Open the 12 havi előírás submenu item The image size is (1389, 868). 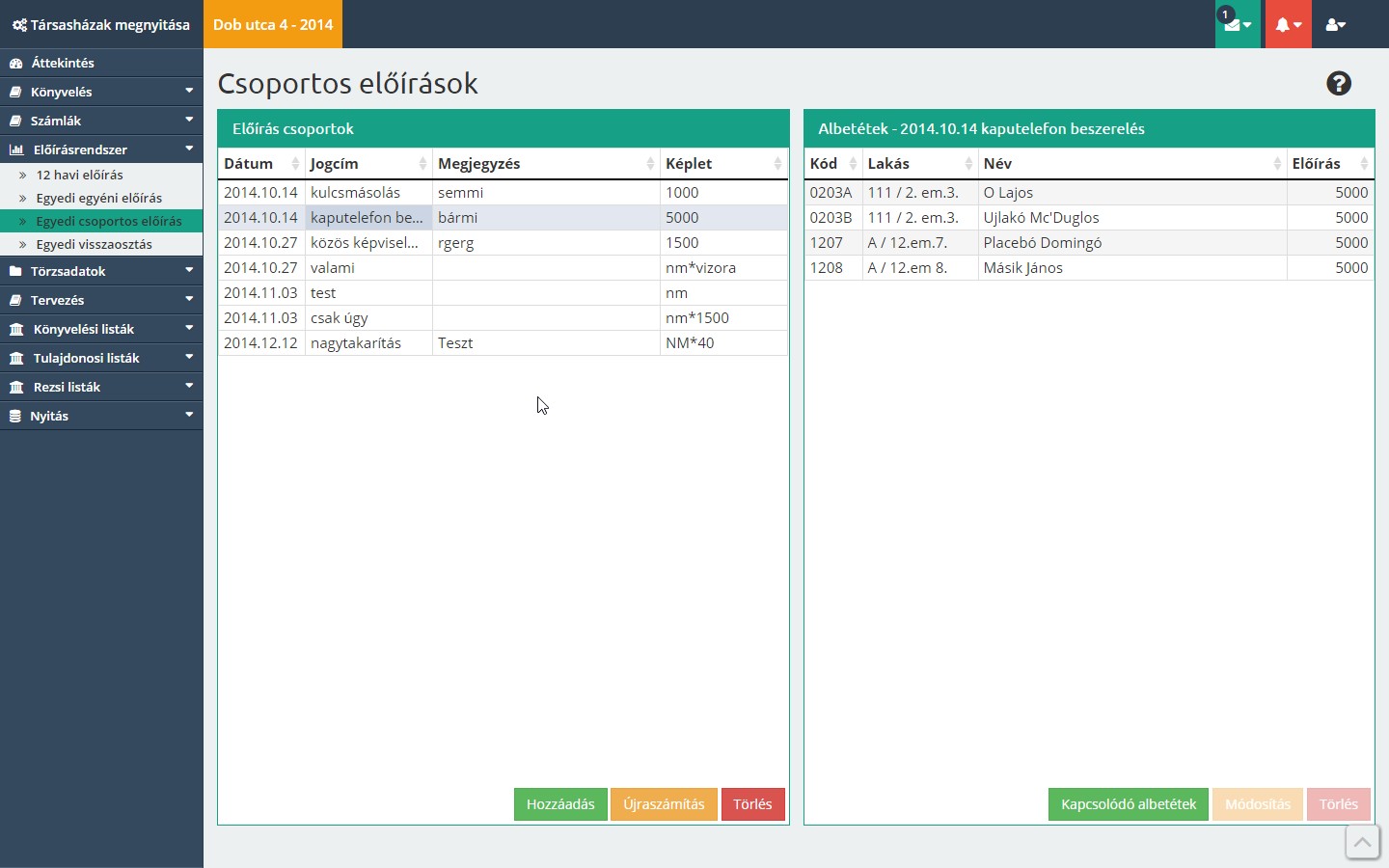tap(79, 175)
